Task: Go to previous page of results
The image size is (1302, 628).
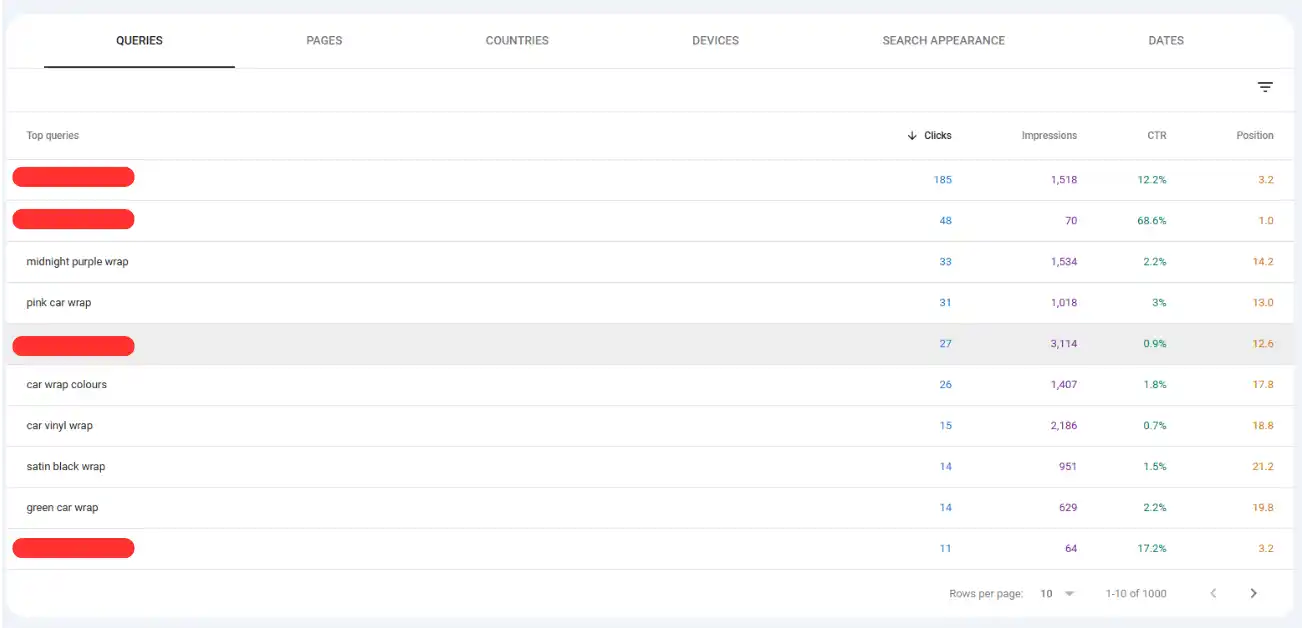Action: [1213, 593]
